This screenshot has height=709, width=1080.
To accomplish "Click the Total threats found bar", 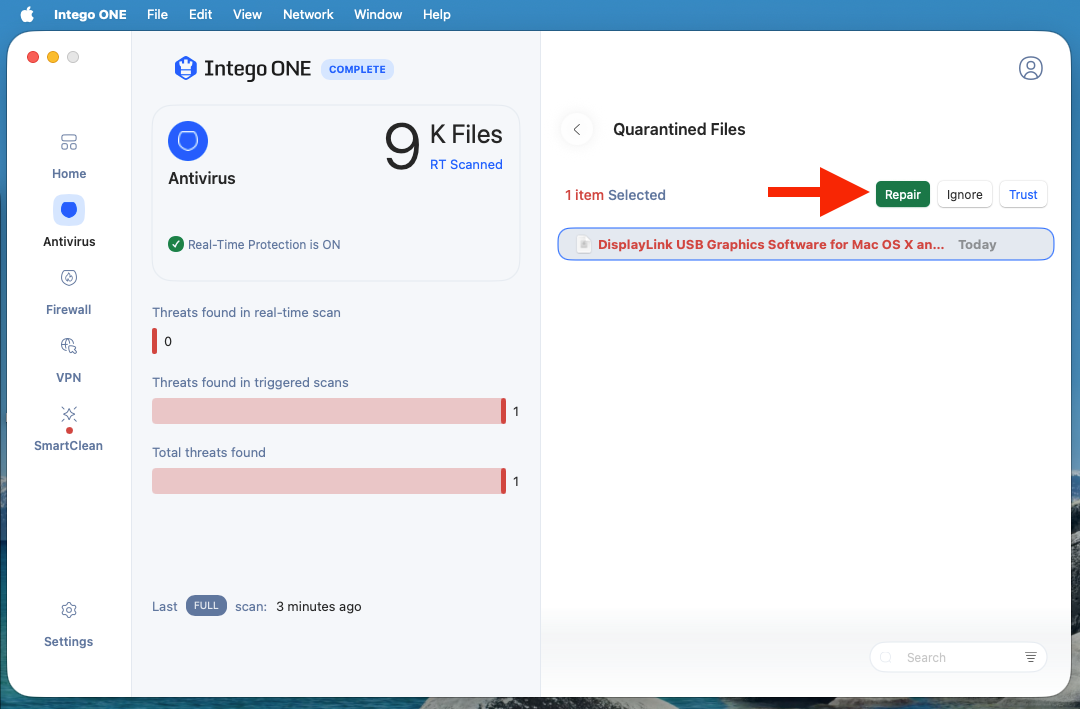I will point(329,481).
